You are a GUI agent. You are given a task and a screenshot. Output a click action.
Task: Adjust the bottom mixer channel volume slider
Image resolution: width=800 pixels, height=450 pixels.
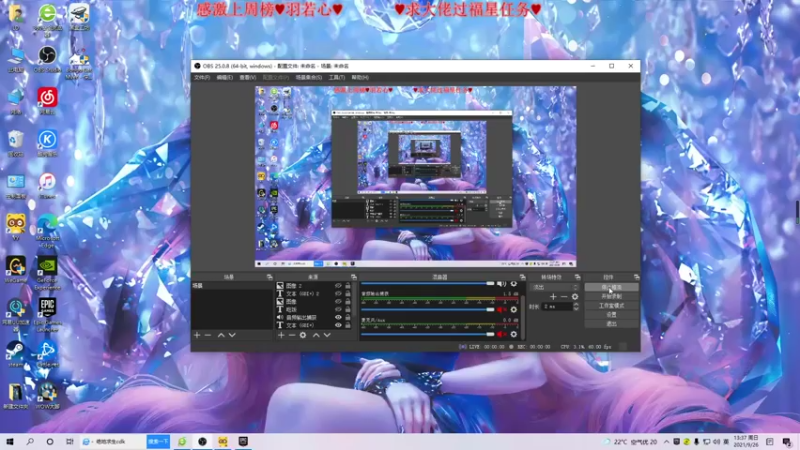[x=428, y=334]
